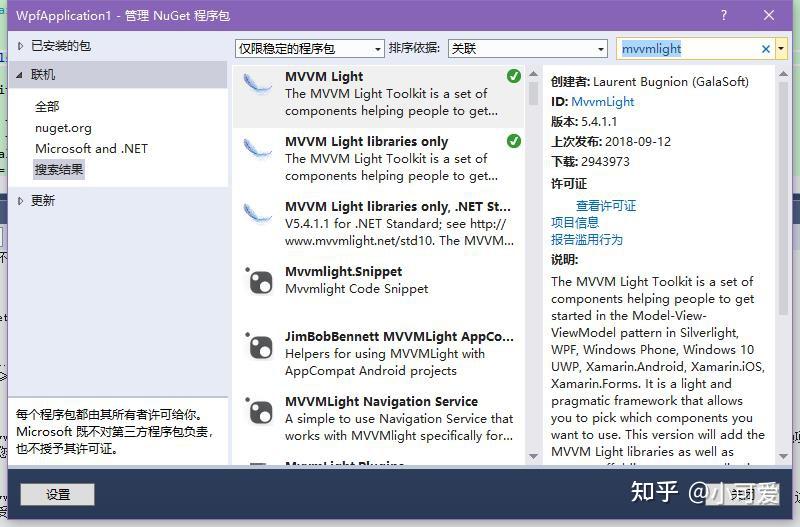Viewport: 800px width, 527px height.
Task: Open the help question mark in title bar
Action: pos(723,15)
